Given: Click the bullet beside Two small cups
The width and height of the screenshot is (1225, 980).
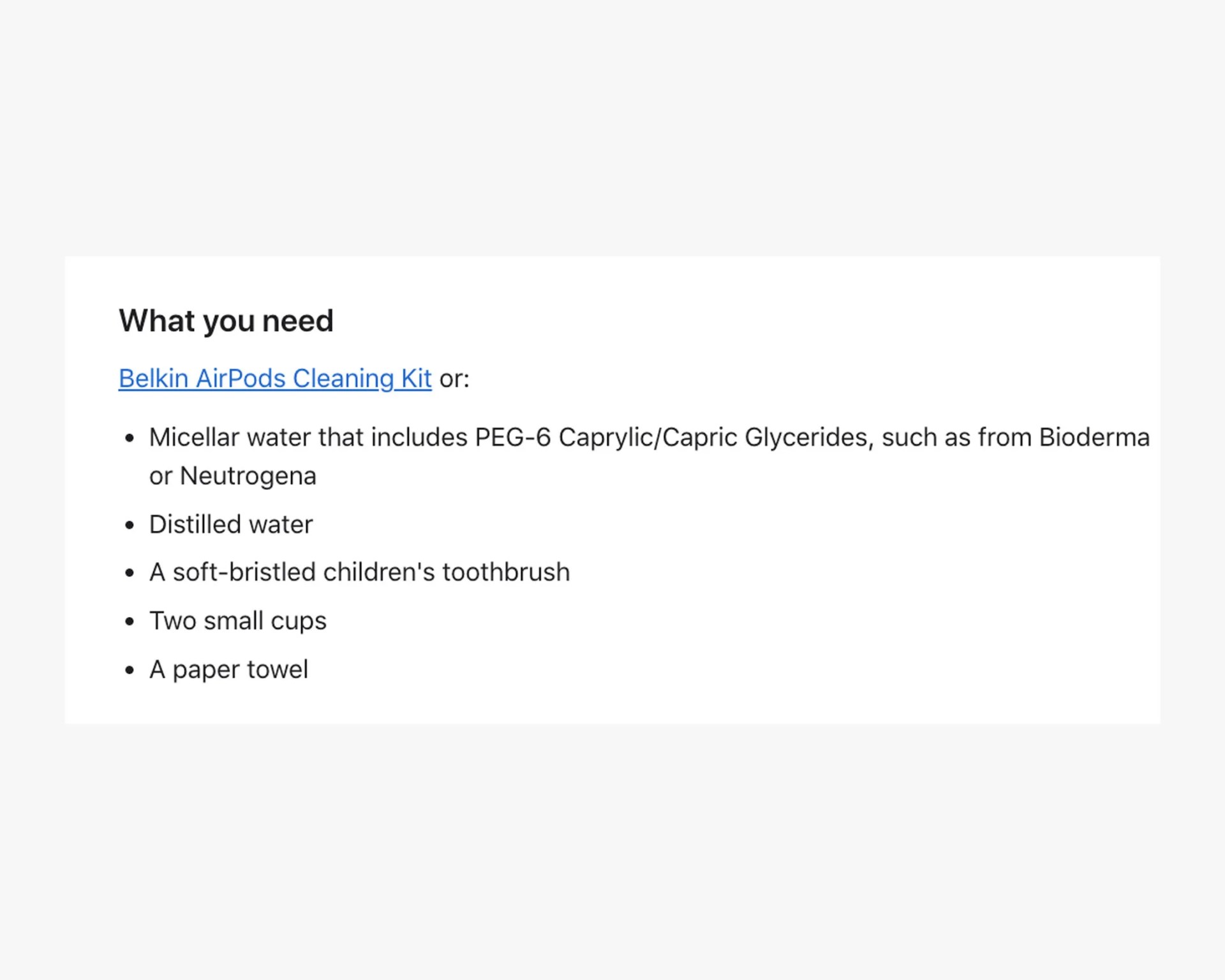Looking at the screenshot, I should pos(130,621).
